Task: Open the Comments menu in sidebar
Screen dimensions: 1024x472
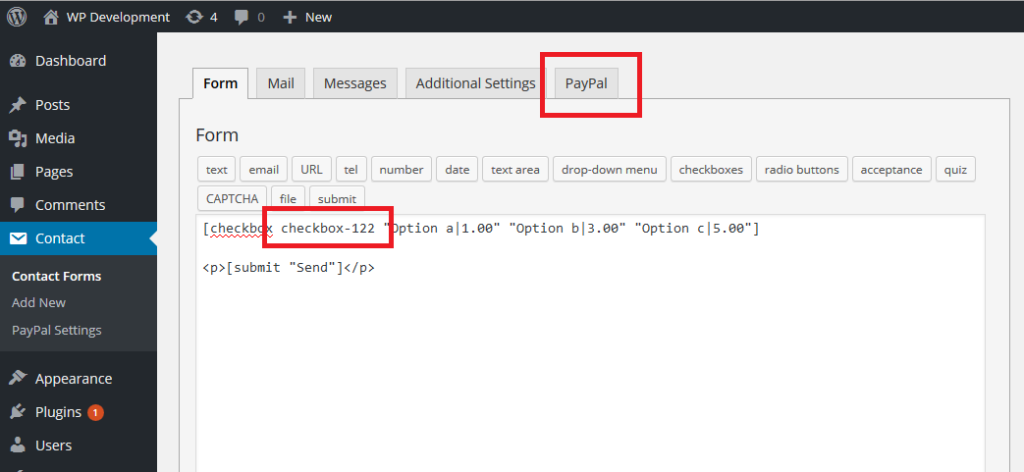Action: [78, 205]
